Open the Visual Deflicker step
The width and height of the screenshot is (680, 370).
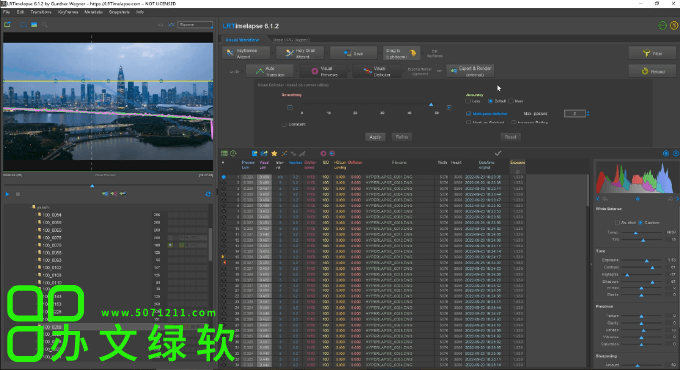tap(377, 71)
